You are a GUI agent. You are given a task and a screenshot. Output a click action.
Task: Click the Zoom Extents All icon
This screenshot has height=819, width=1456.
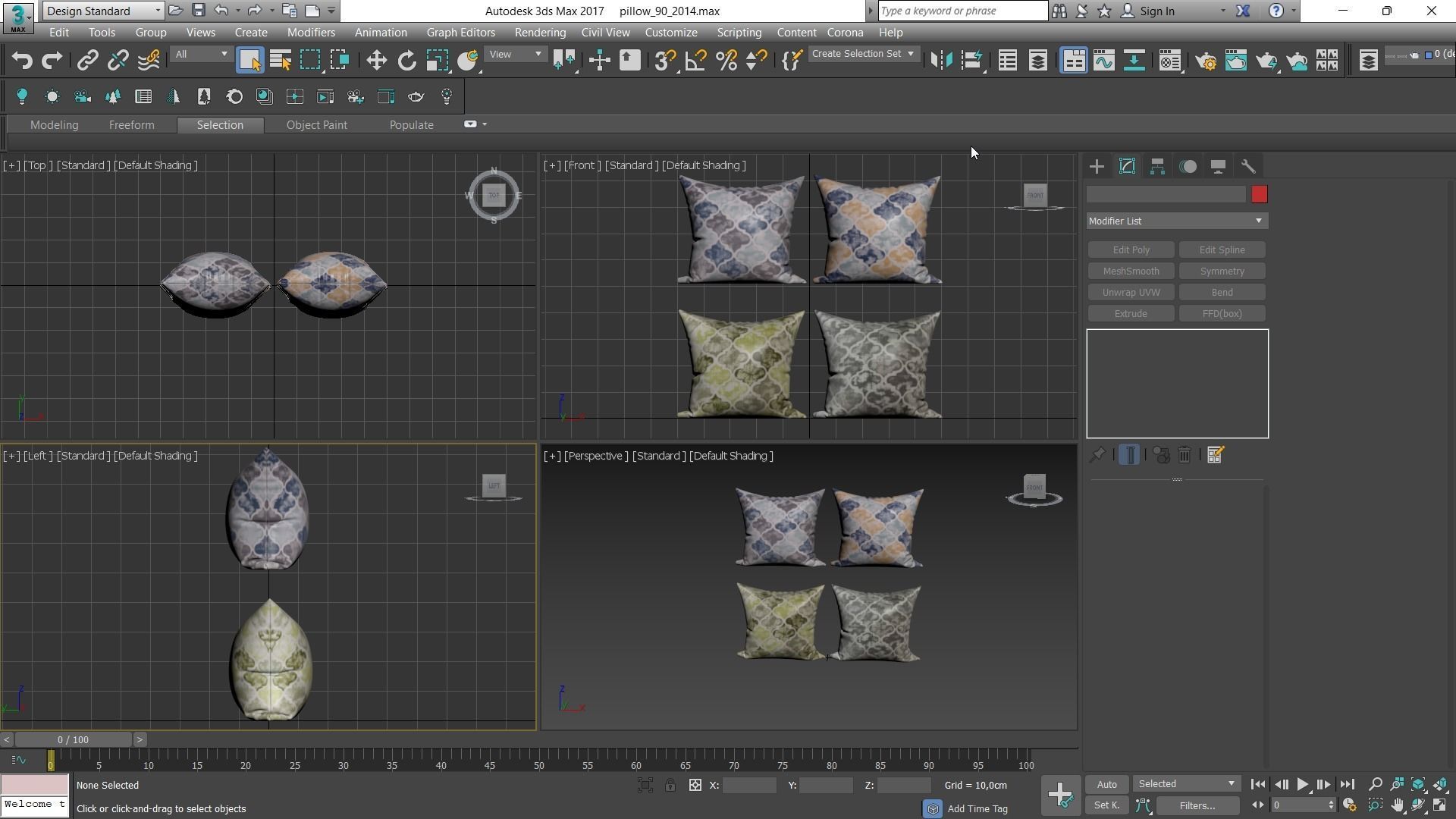coord(1439,784)
